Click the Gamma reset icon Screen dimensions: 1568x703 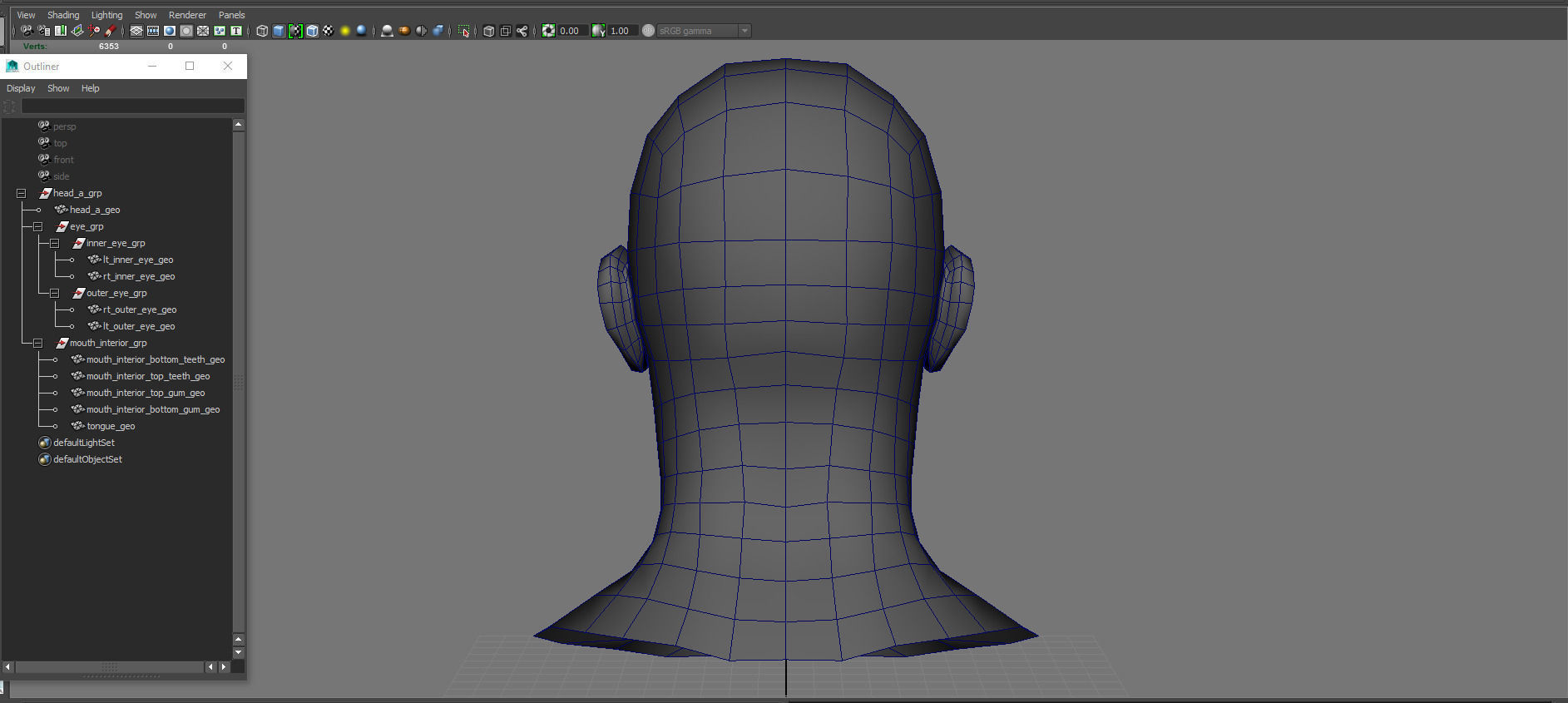point(598,31)
